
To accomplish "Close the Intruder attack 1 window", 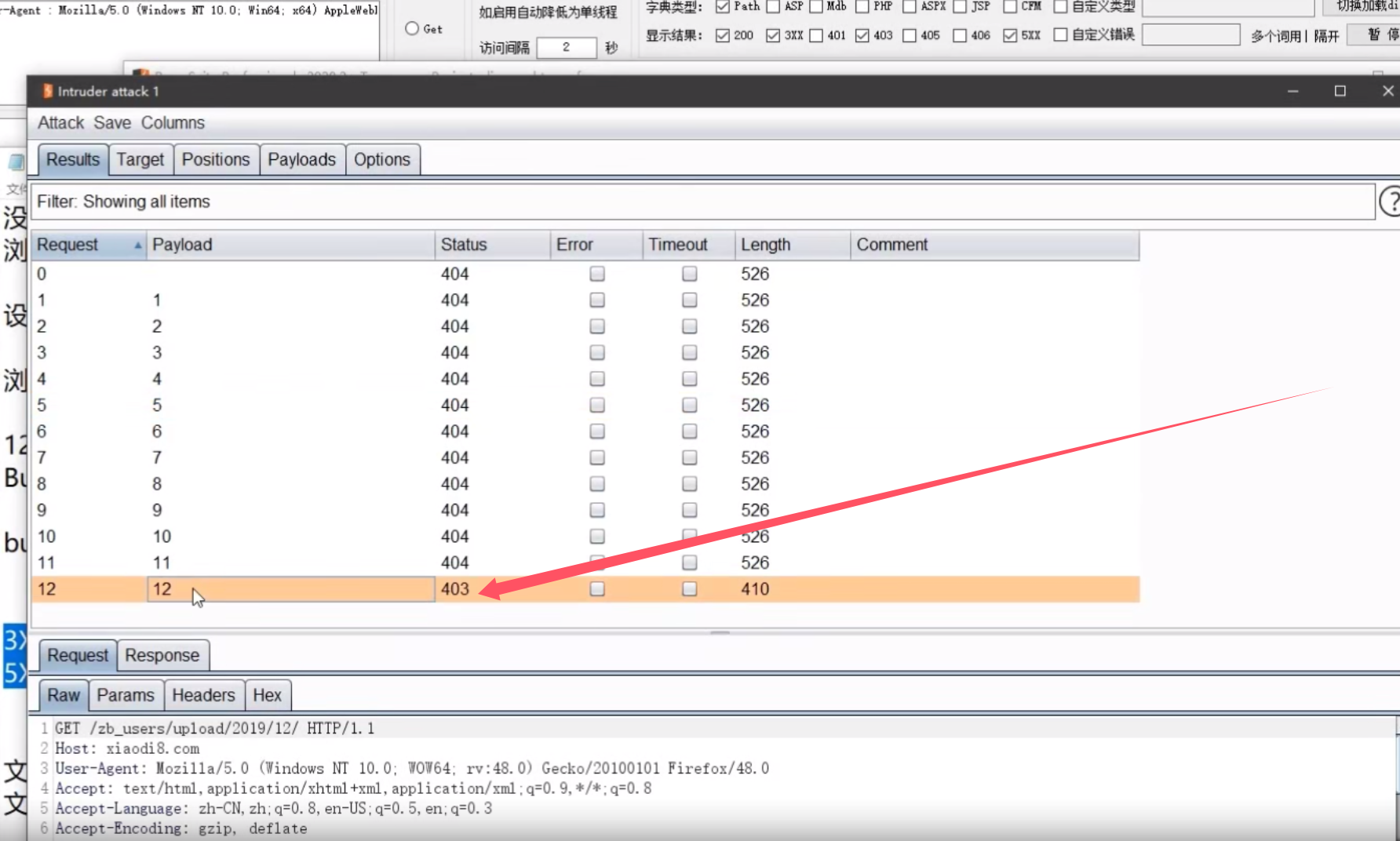I will (x=1387, y=91).
